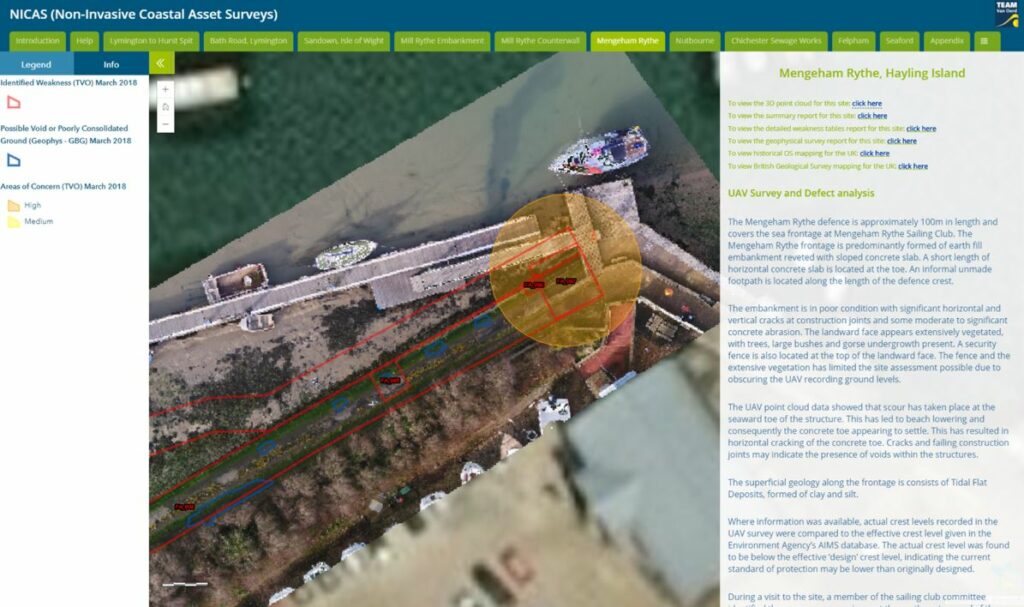Collapse the legend side panel chevron
Image resolution: width=1024 pixels, height=607 pixels.
[x=161, y=63]
